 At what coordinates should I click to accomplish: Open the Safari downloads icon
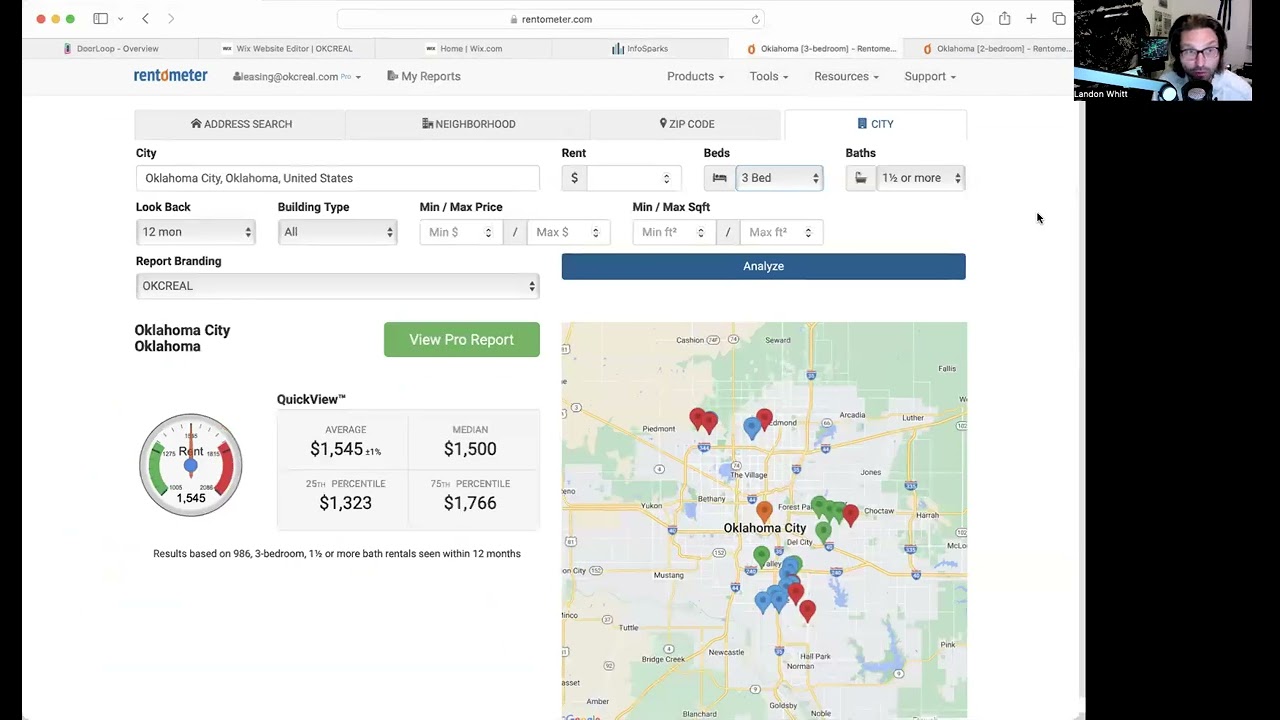pyautogui.click(x=977, y=19)
